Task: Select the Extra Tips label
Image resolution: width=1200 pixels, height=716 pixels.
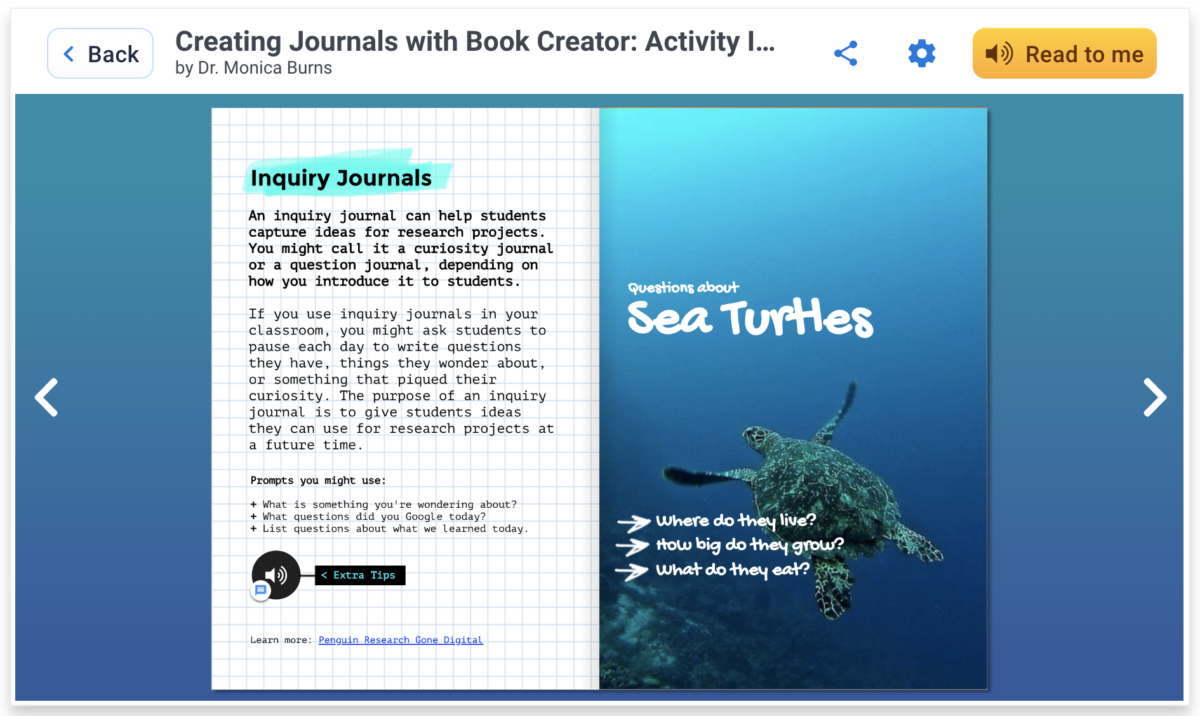Action: pos(359,575)
